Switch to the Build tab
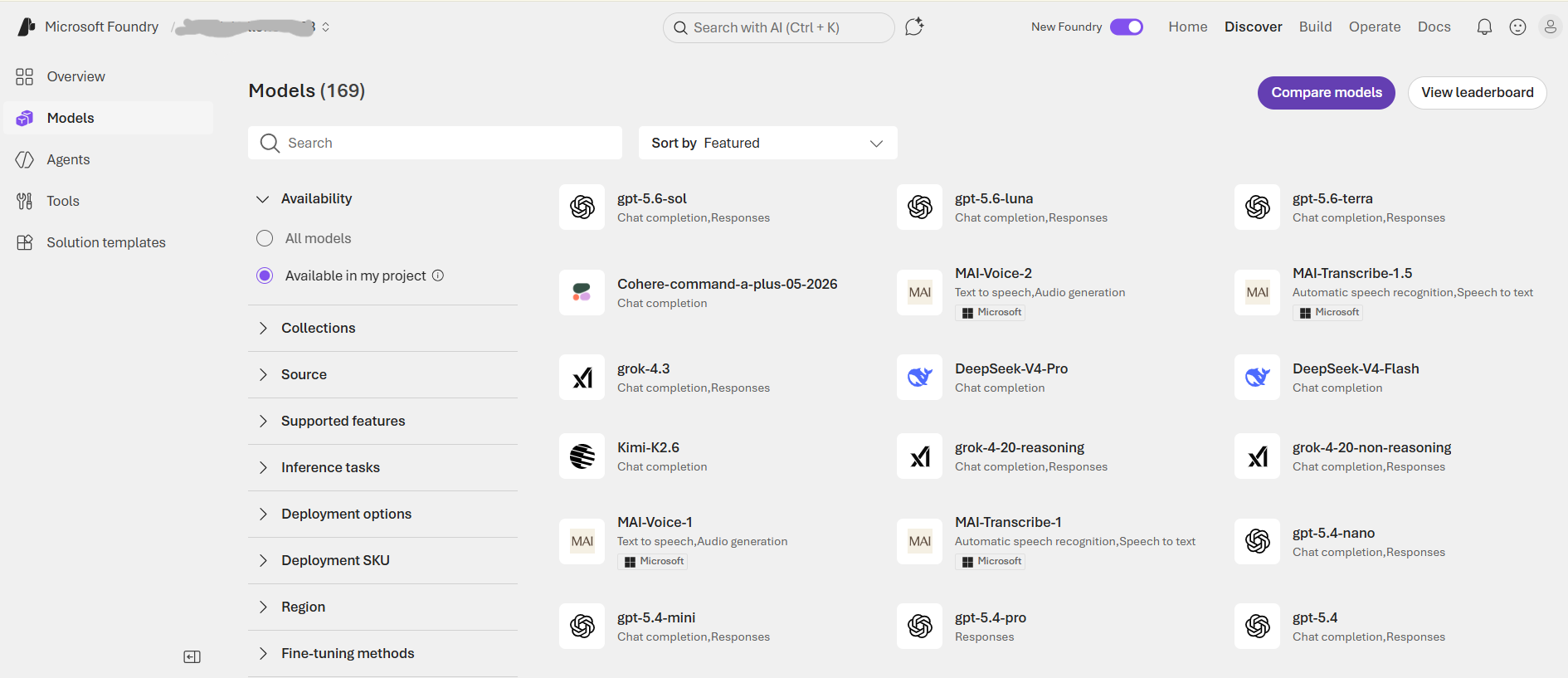Image resolution: width=1568 pixels, height=678 pixels. pyautogui.click(x=1315, y=27)
